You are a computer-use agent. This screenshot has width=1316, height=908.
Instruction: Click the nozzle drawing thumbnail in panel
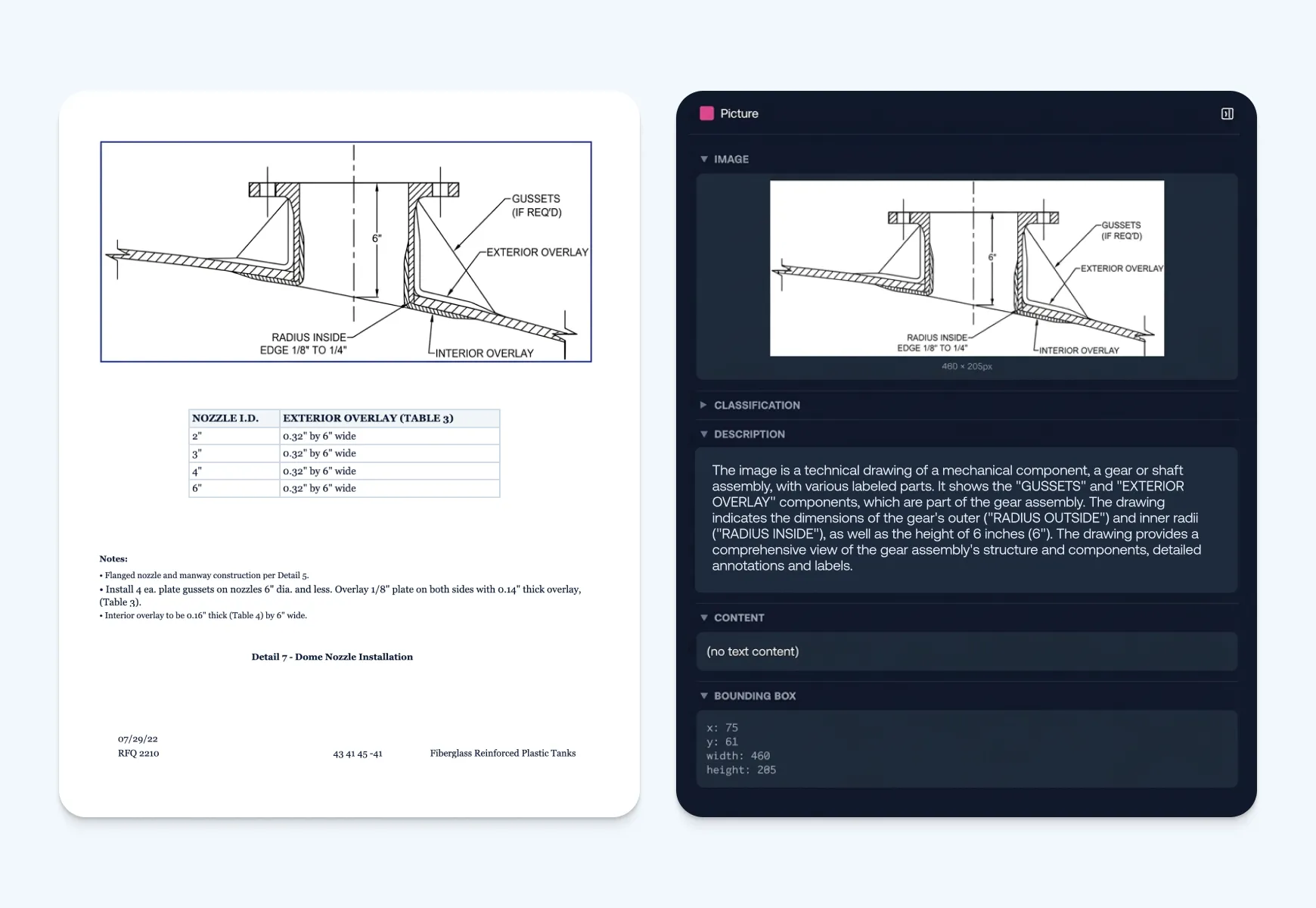[967, 268]
